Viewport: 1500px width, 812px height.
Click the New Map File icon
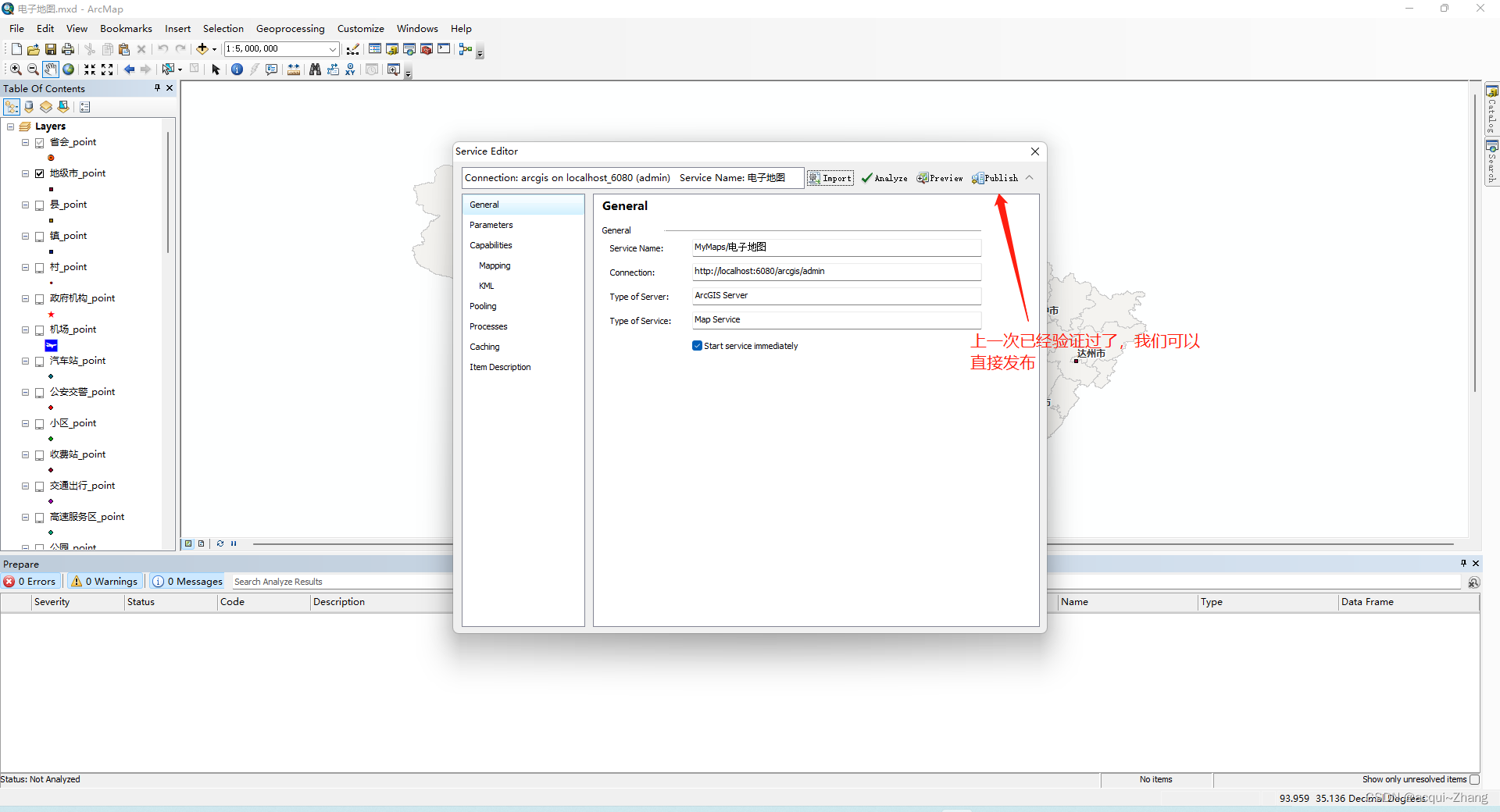[x=16, y=49]
